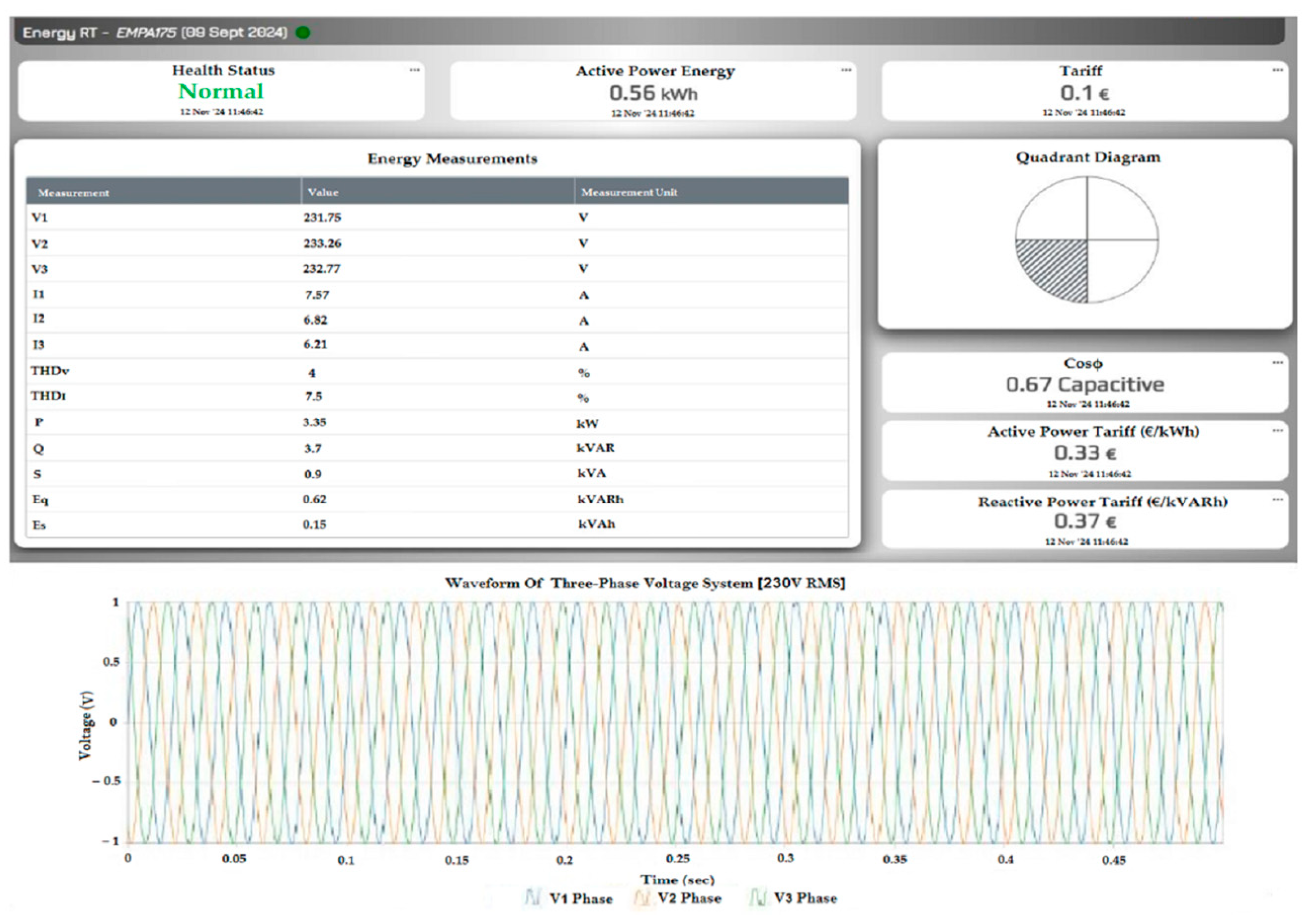Click waveform chart at 0.25 sec mark

pos(677,722)
